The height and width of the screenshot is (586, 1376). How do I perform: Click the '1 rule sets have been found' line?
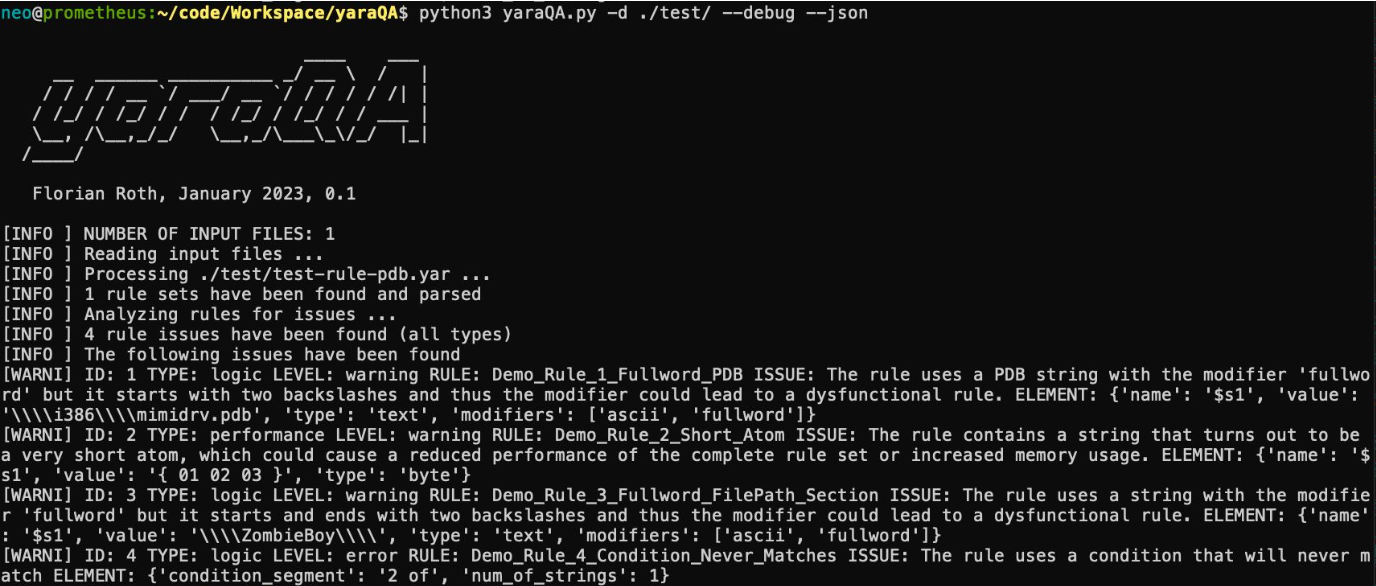[x=282, y=294]
